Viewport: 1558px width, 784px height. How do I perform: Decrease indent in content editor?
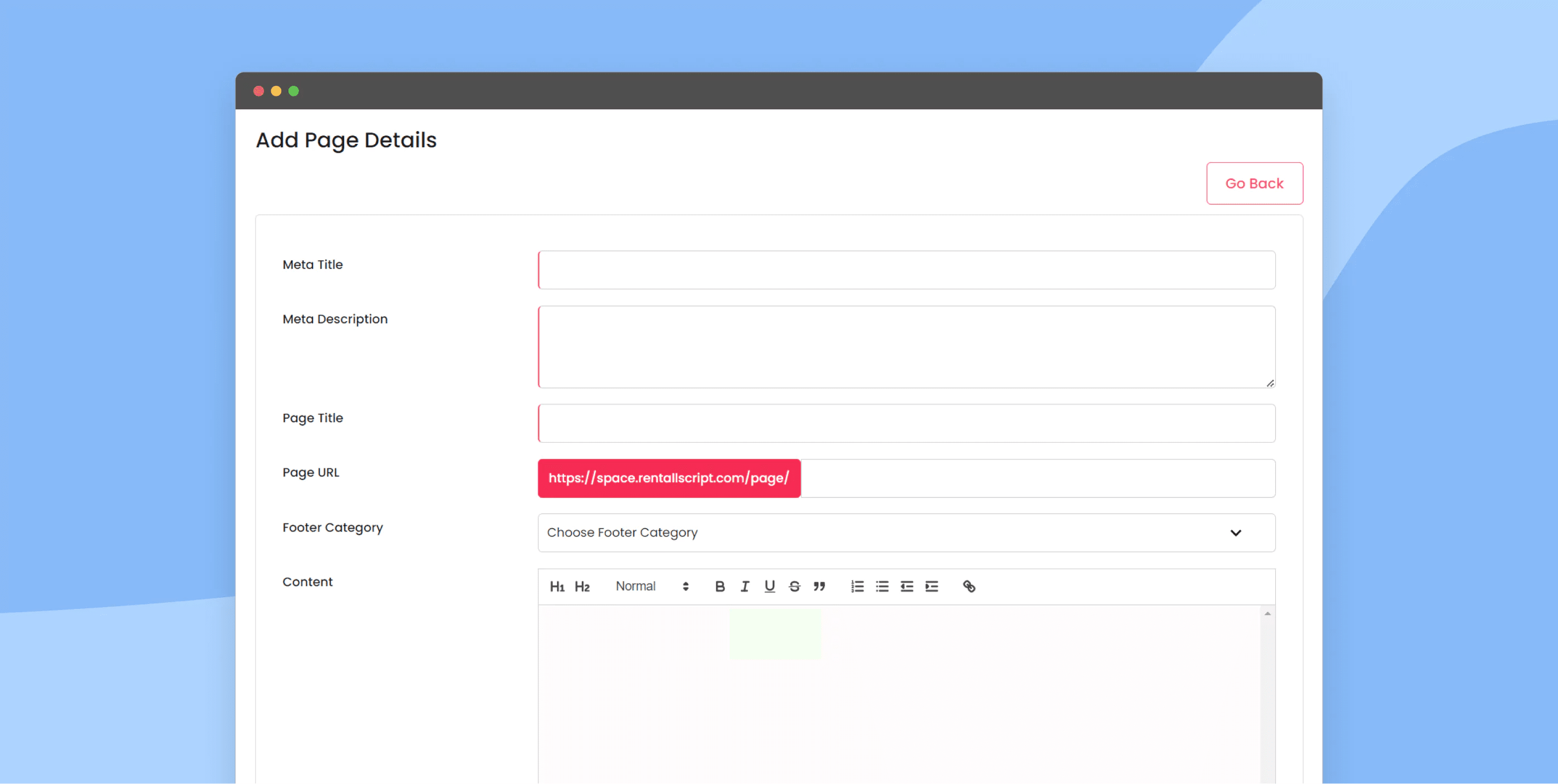pos(906,587)
